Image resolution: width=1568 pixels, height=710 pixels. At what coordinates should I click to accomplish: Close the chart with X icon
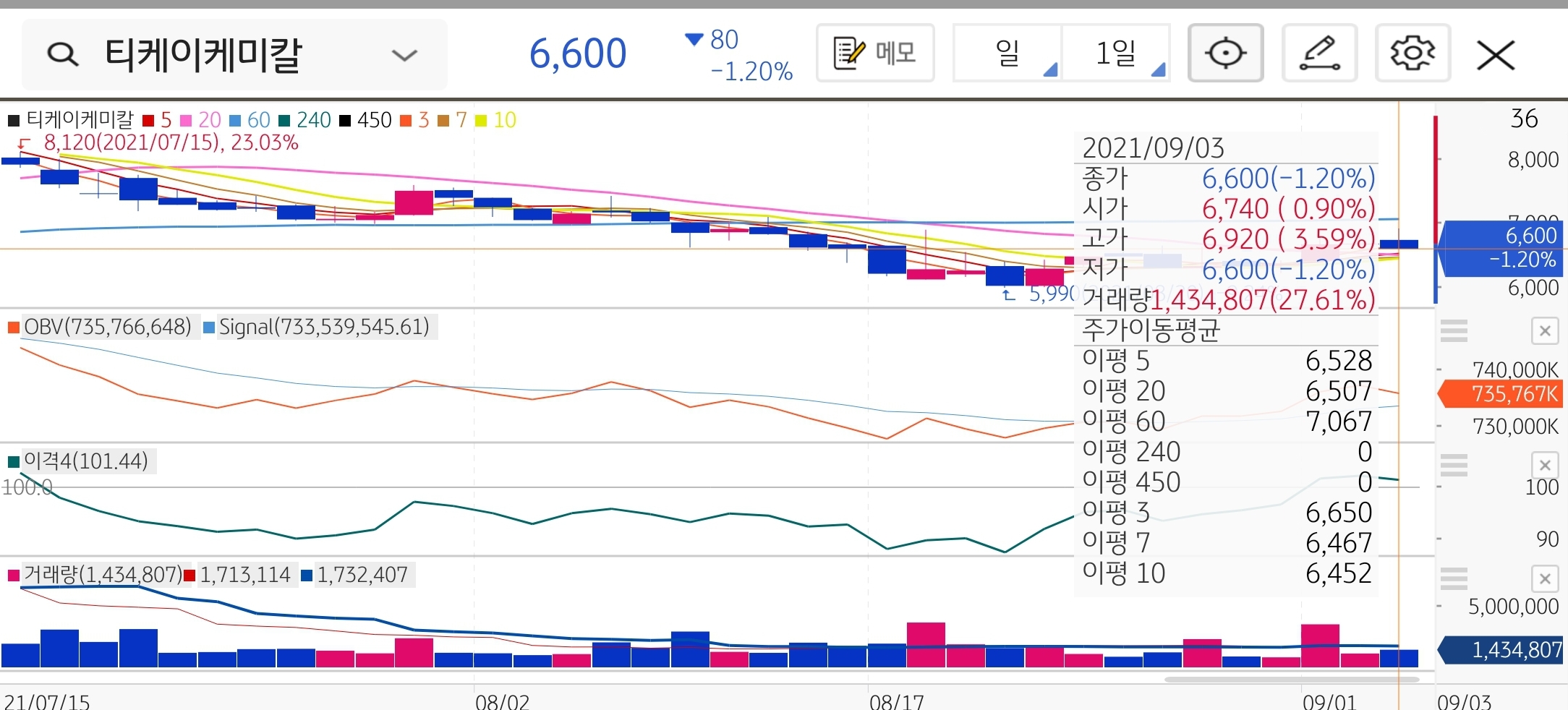click(1496, 55)
